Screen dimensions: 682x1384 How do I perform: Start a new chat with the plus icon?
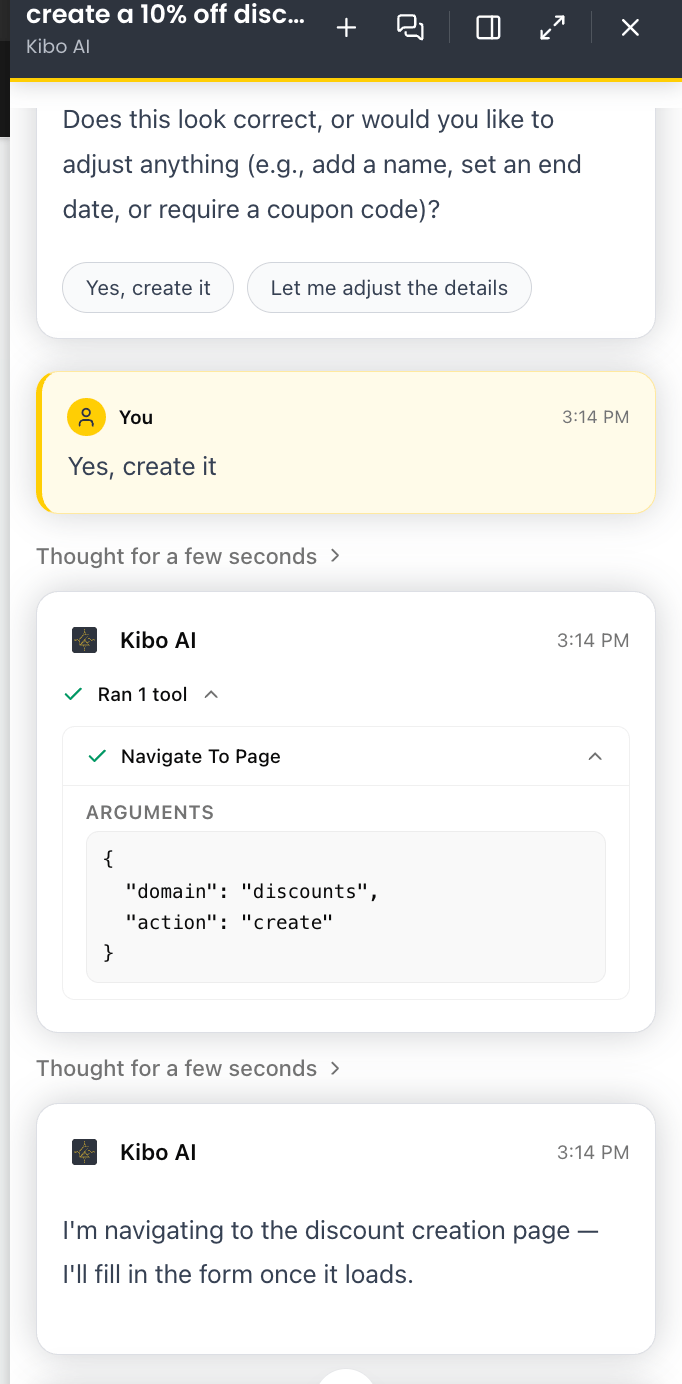[x=346, y=28]
